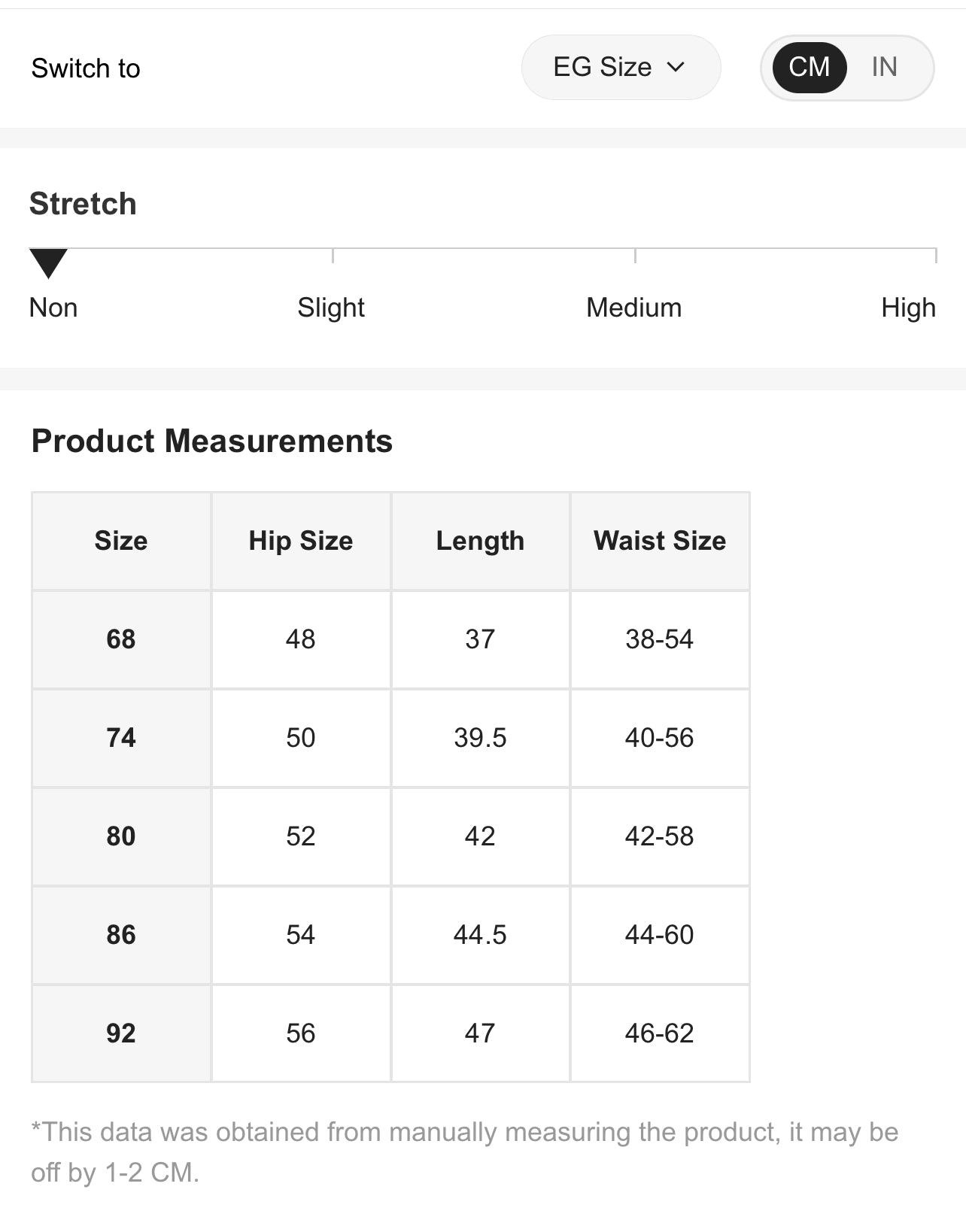The height and width of the screenshot is (1232, 966).
Task: Select the CM unit option
Action: point(810,67)
